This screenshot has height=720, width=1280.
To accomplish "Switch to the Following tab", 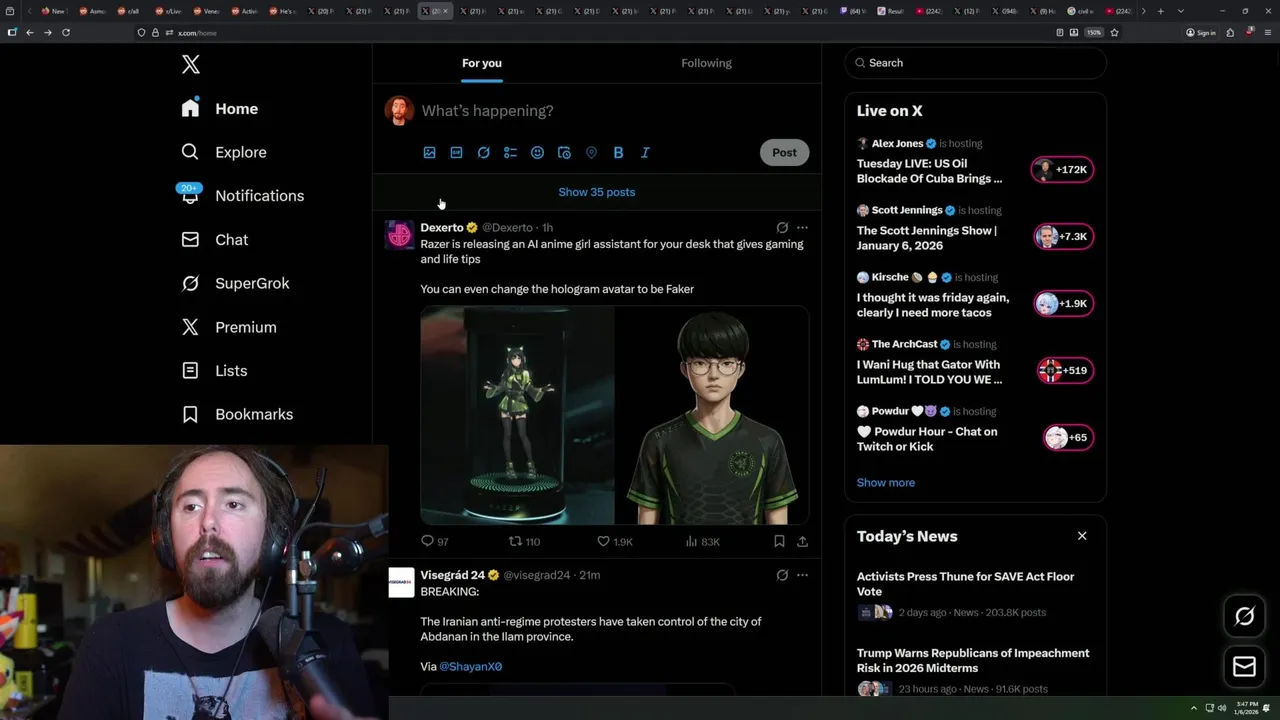I will [707, 63].
